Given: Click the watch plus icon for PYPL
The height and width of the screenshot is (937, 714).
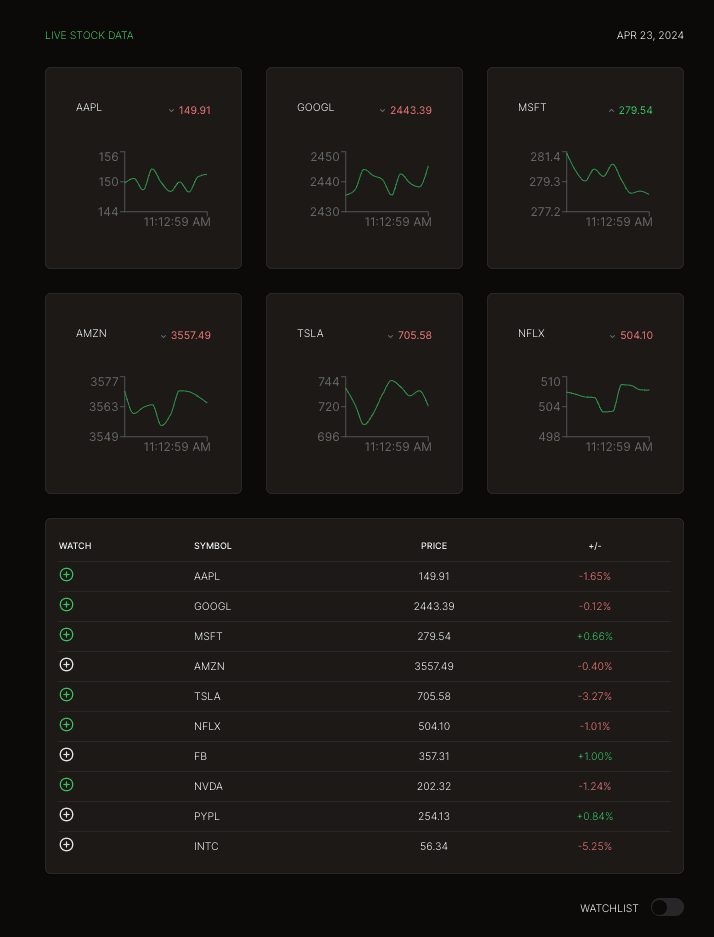Looking at the screenshot, I should click(x=67, y=815).
